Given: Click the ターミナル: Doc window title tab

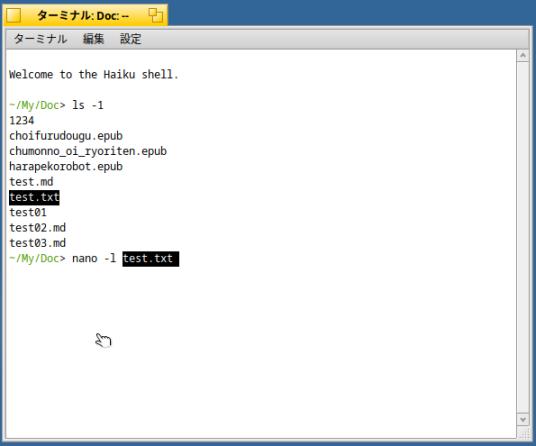Looking at the screenshot, I should coord(85,15).
